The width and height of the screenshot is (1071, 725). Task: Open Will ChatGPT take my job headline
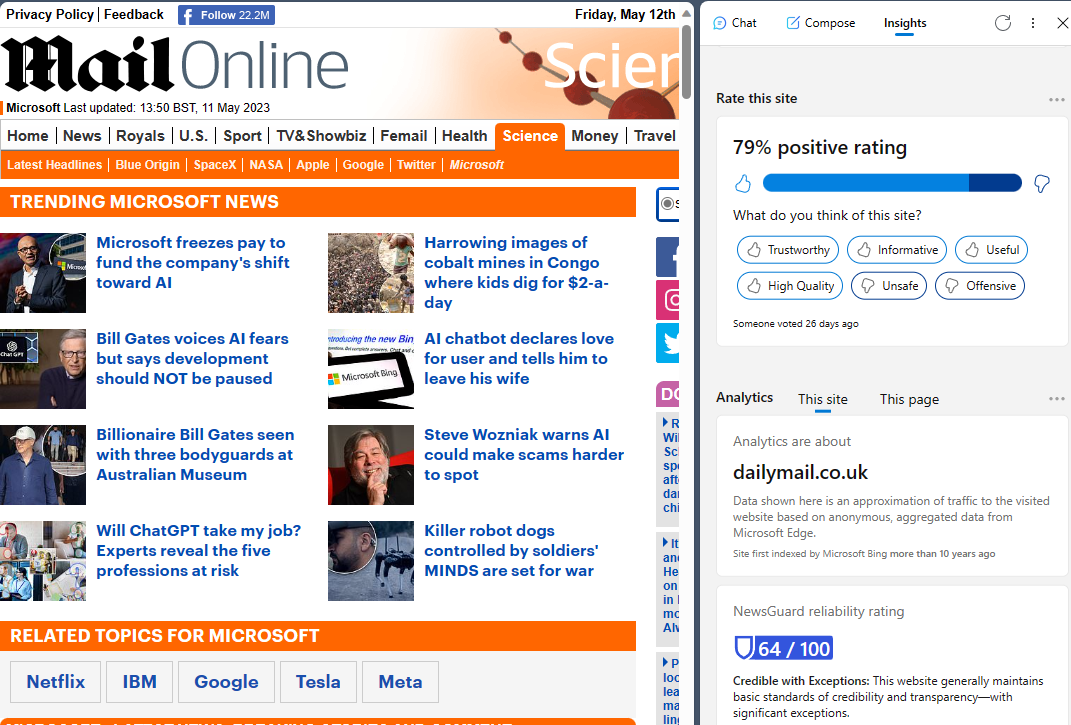point(198,551)
